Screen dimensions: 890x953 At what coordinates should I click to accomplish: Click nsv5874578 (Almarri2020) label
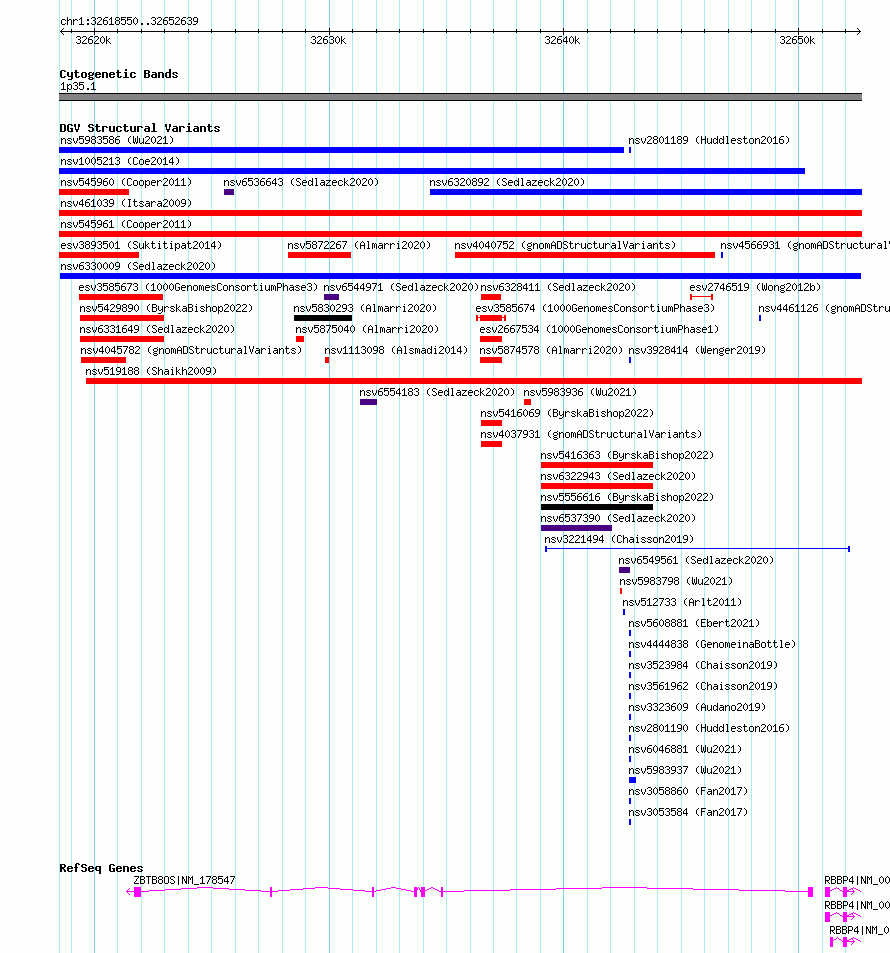click(x=551, y=351)
